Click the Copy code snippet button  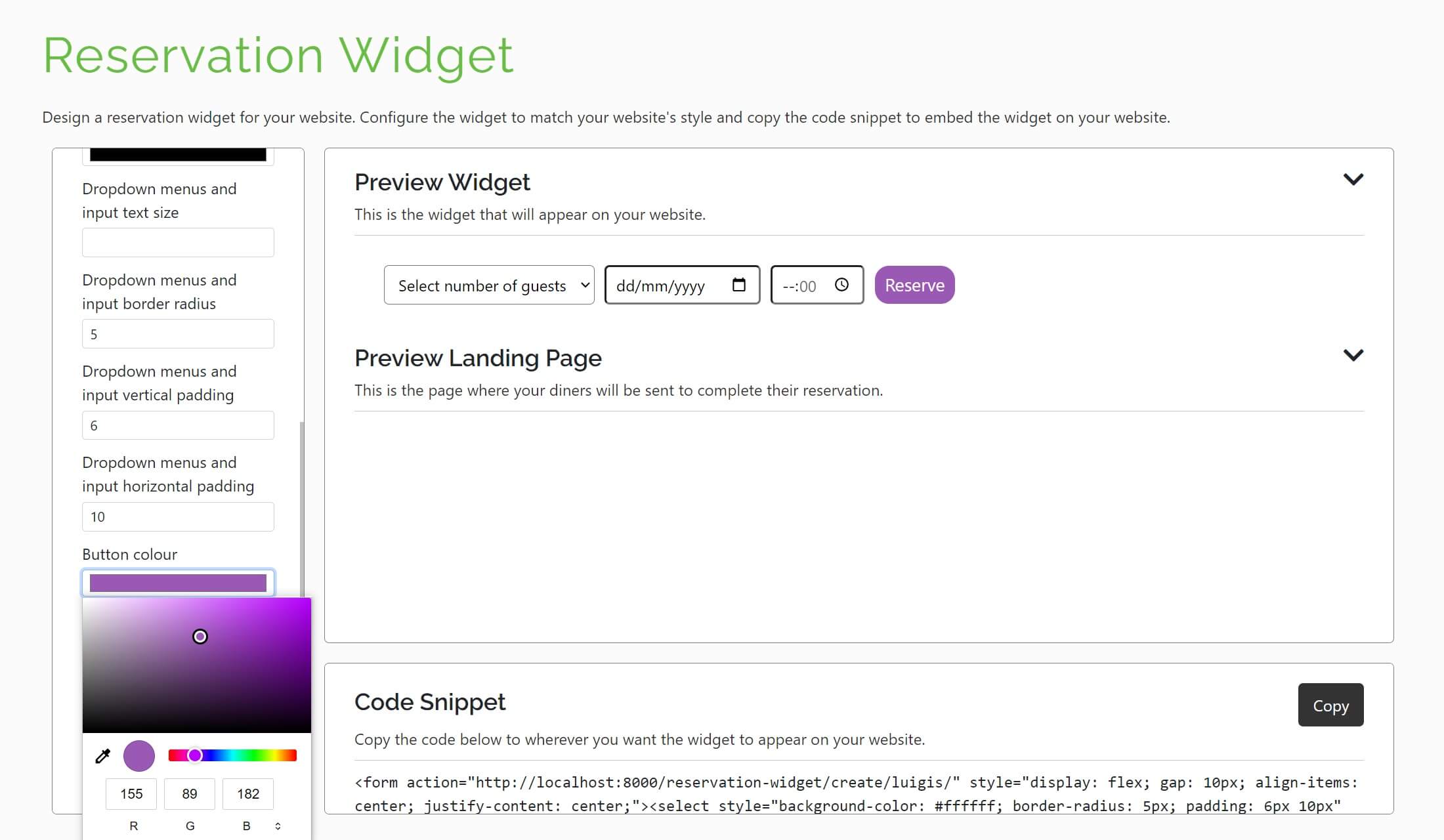point(1331,704)
